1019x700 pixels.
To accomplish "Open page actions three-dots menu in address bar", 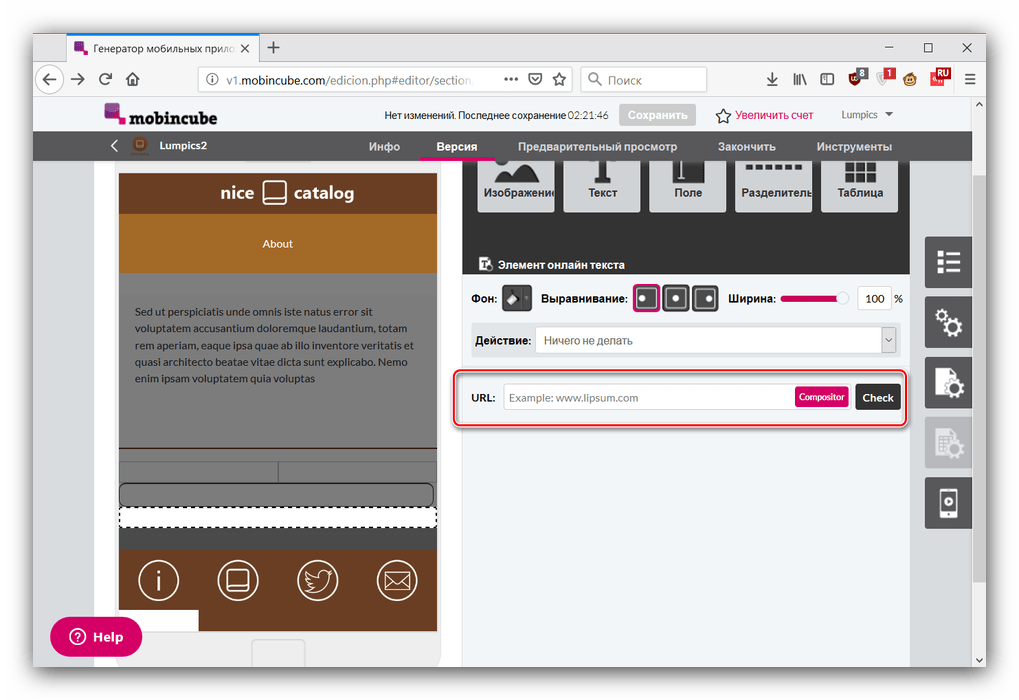I will click(x=511, y=79).
